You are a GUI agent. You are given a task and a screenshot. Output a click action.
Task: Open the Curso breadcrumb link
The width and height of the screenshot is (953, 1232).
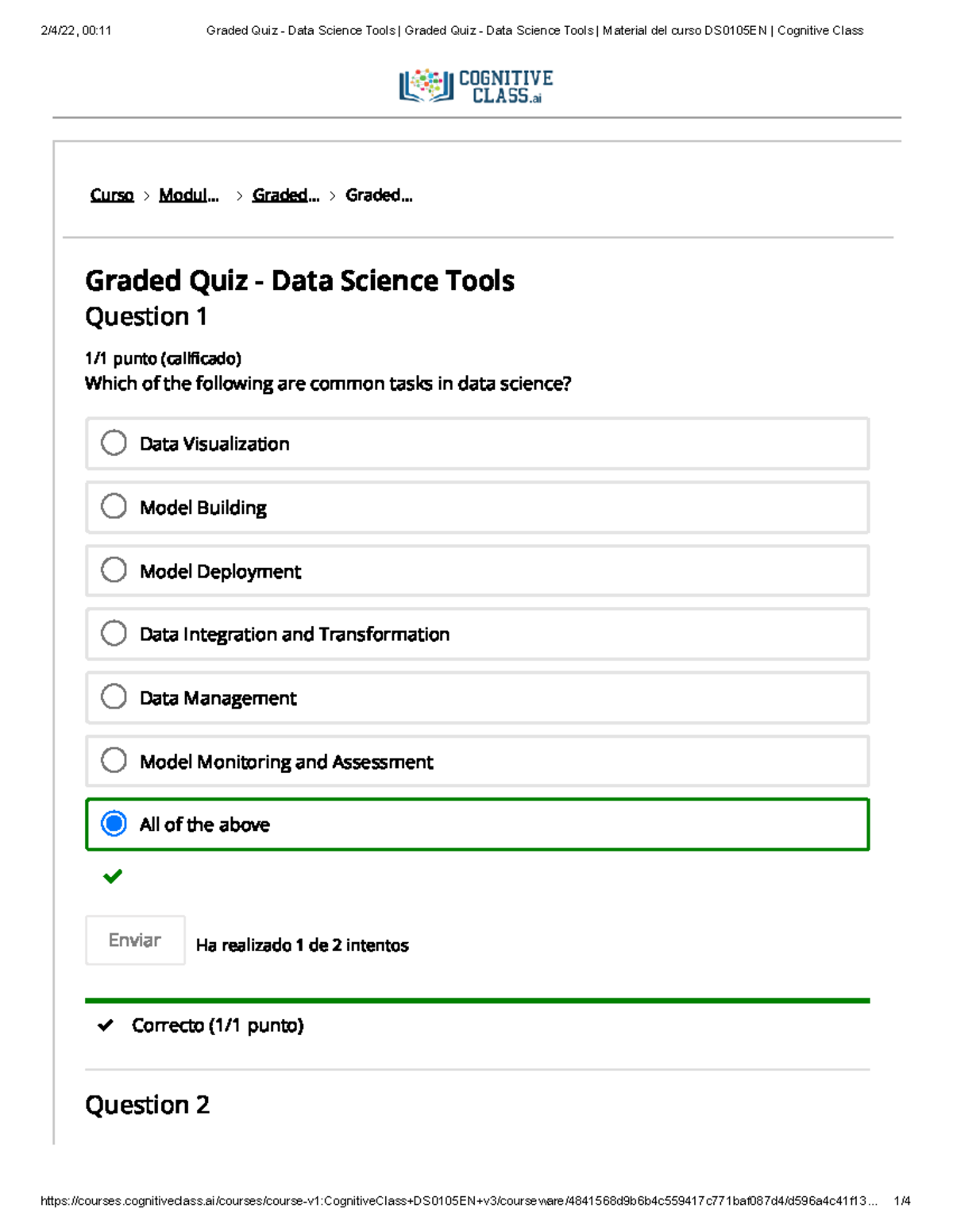pyautogui.click(x=110, y=195)
